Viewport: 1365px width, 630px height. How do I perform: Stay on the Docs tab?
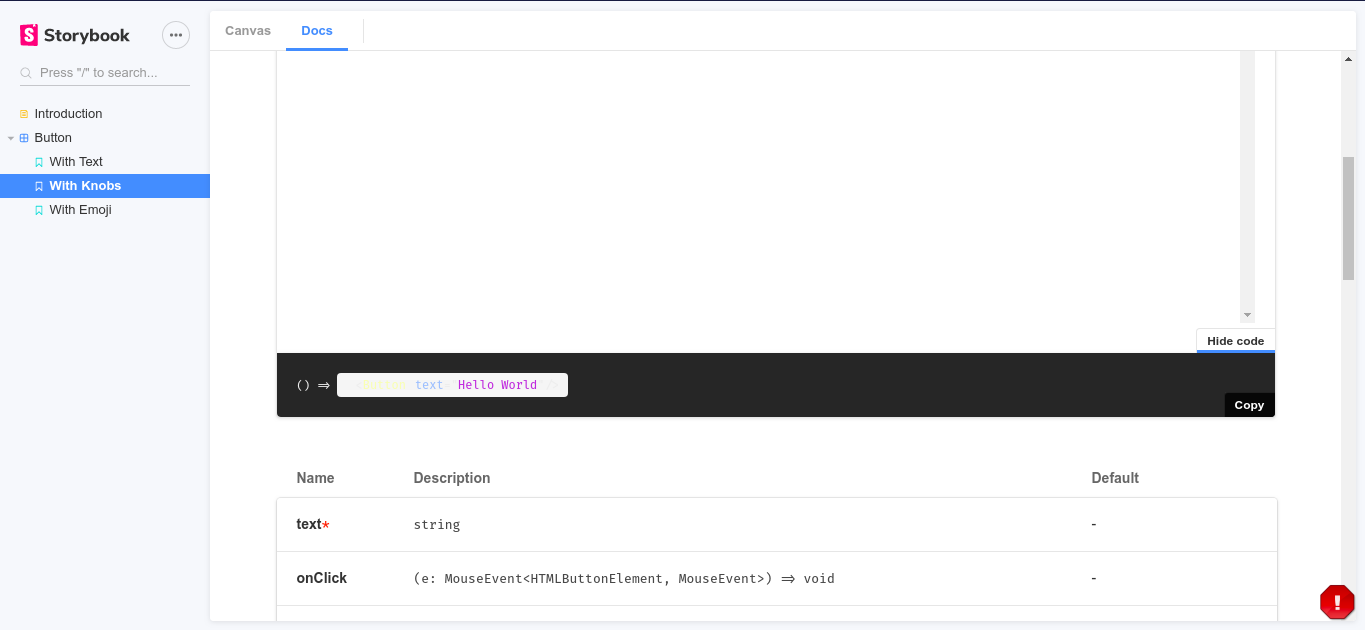317,30
